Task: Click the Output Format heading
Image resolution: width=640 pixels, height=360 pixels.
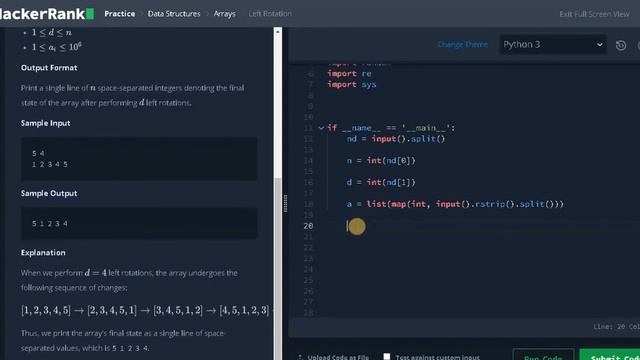Action: [49, 67]
